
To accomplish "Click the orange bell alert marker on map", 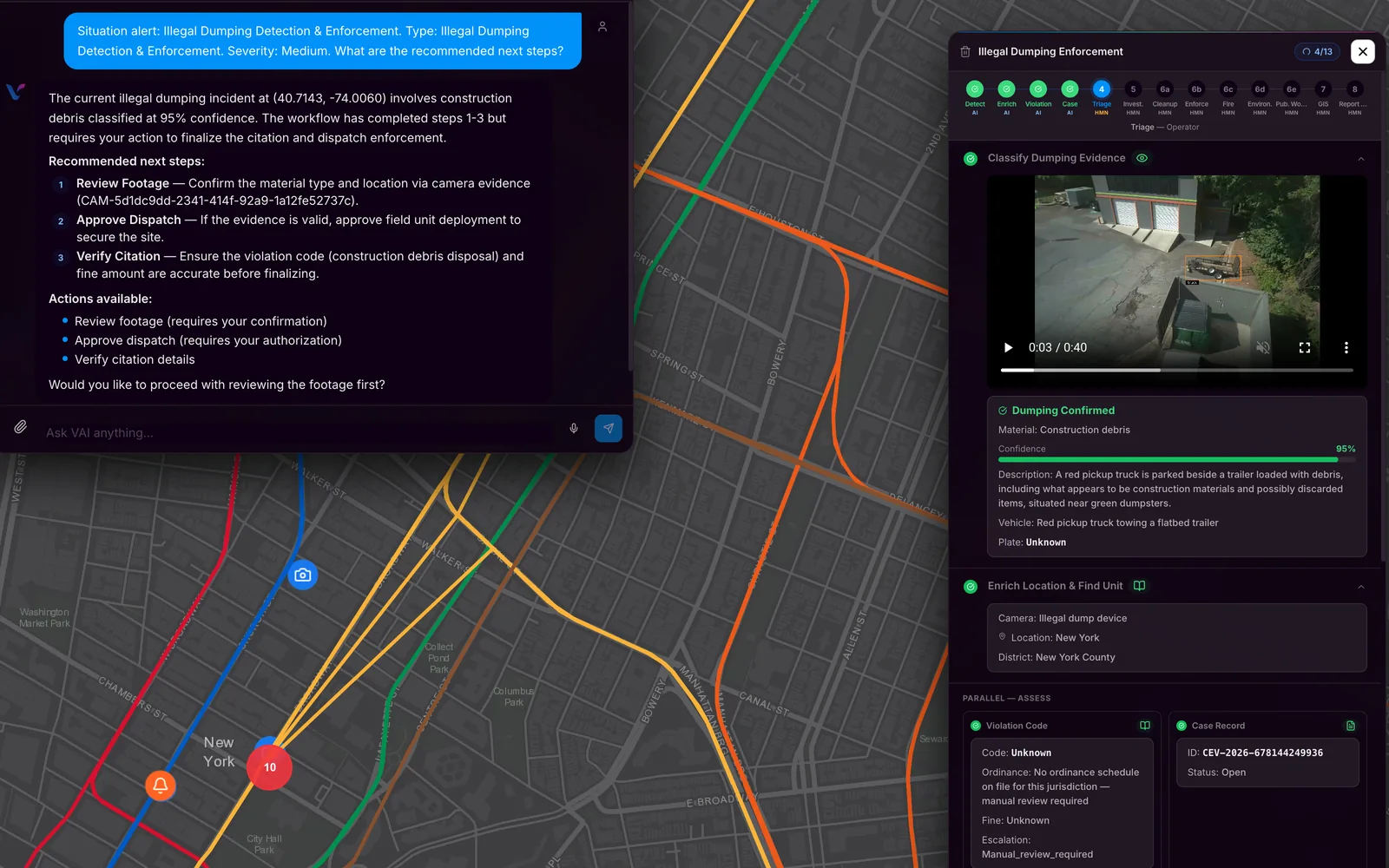I will pos(161,786).
